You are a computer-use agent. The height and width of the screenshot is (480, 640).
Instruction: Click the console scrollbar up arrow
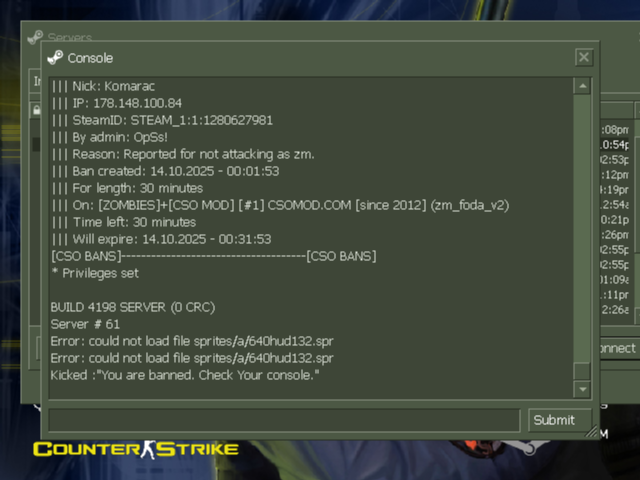click(582, 86)
